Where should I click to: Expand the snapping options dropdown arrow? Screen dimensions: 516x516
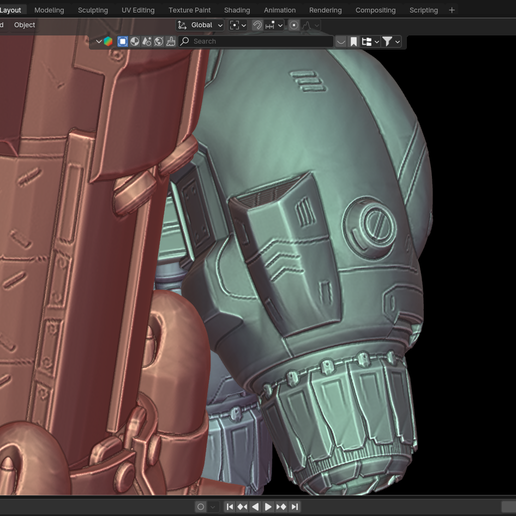click(280, 25)
